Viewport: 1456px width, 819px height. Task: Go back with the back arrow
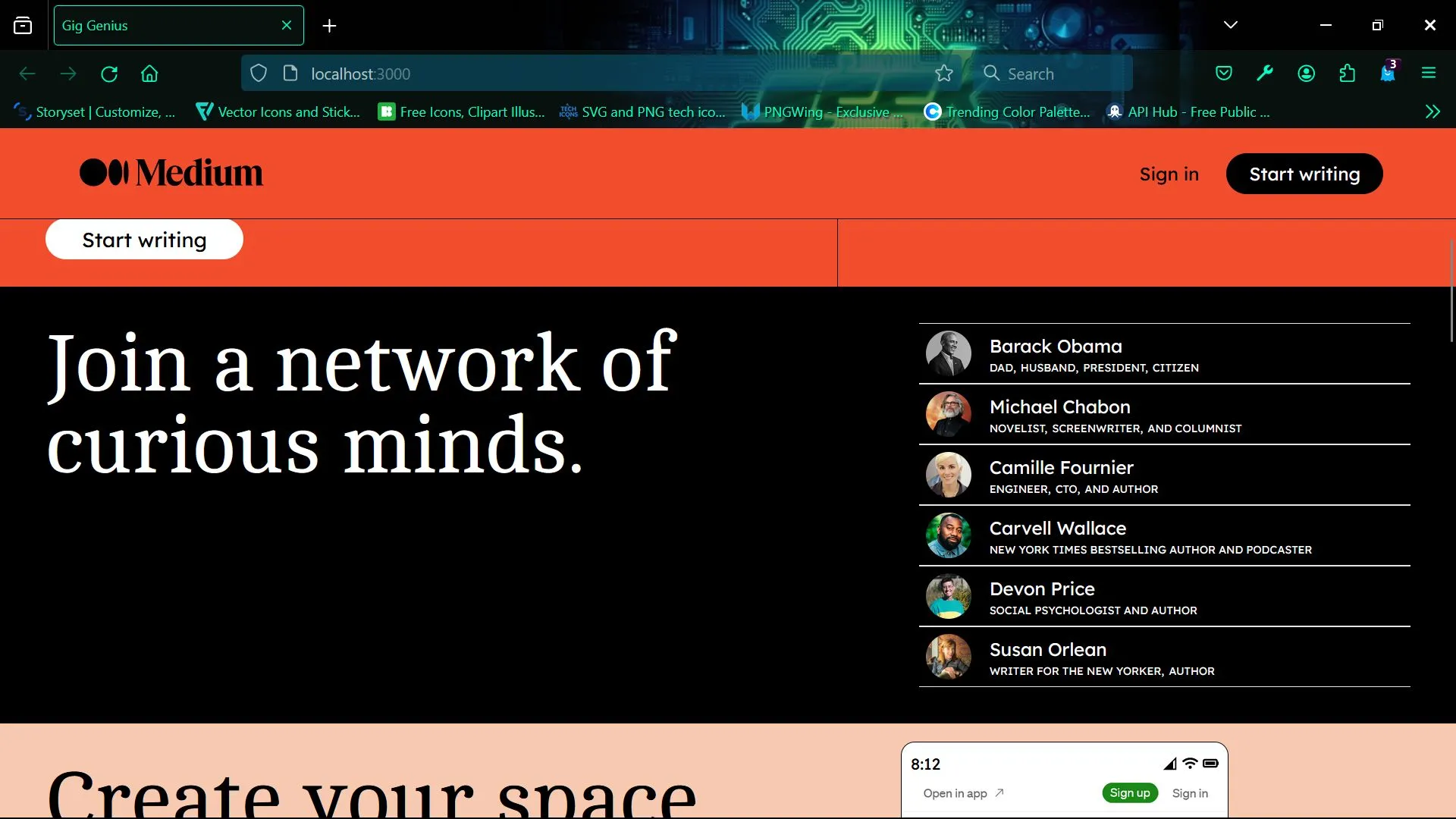[x=27, y=74]
